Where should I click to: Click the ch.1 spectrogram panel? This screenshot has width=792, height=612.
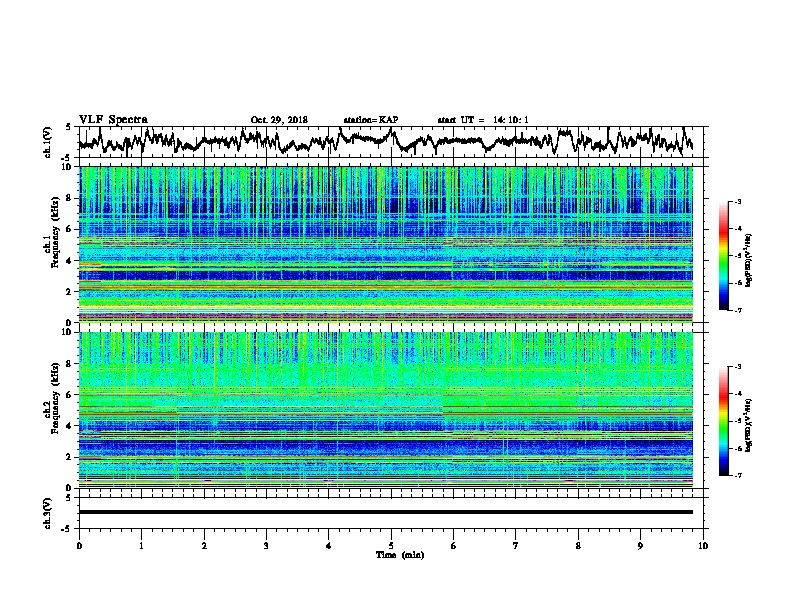pos(385,244)
